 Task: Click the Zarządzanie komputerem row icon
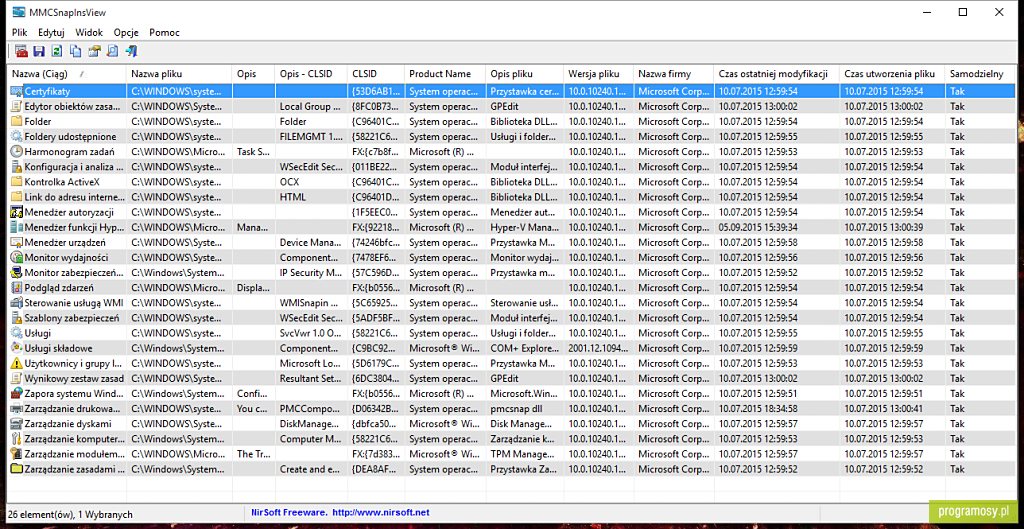point(16,439)
